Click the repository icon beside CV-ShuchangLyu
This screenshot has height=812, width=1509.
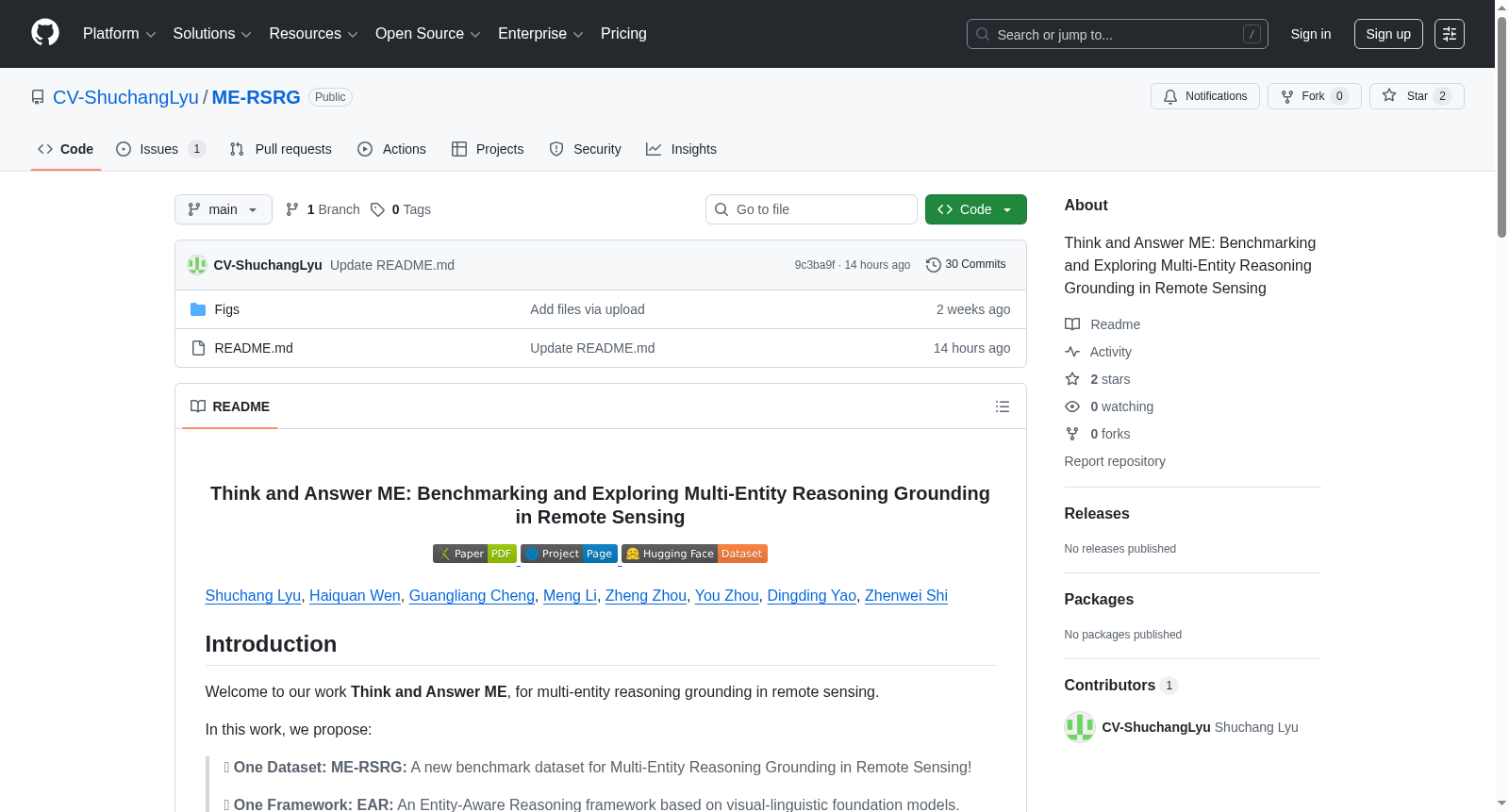tap(38, 97)
